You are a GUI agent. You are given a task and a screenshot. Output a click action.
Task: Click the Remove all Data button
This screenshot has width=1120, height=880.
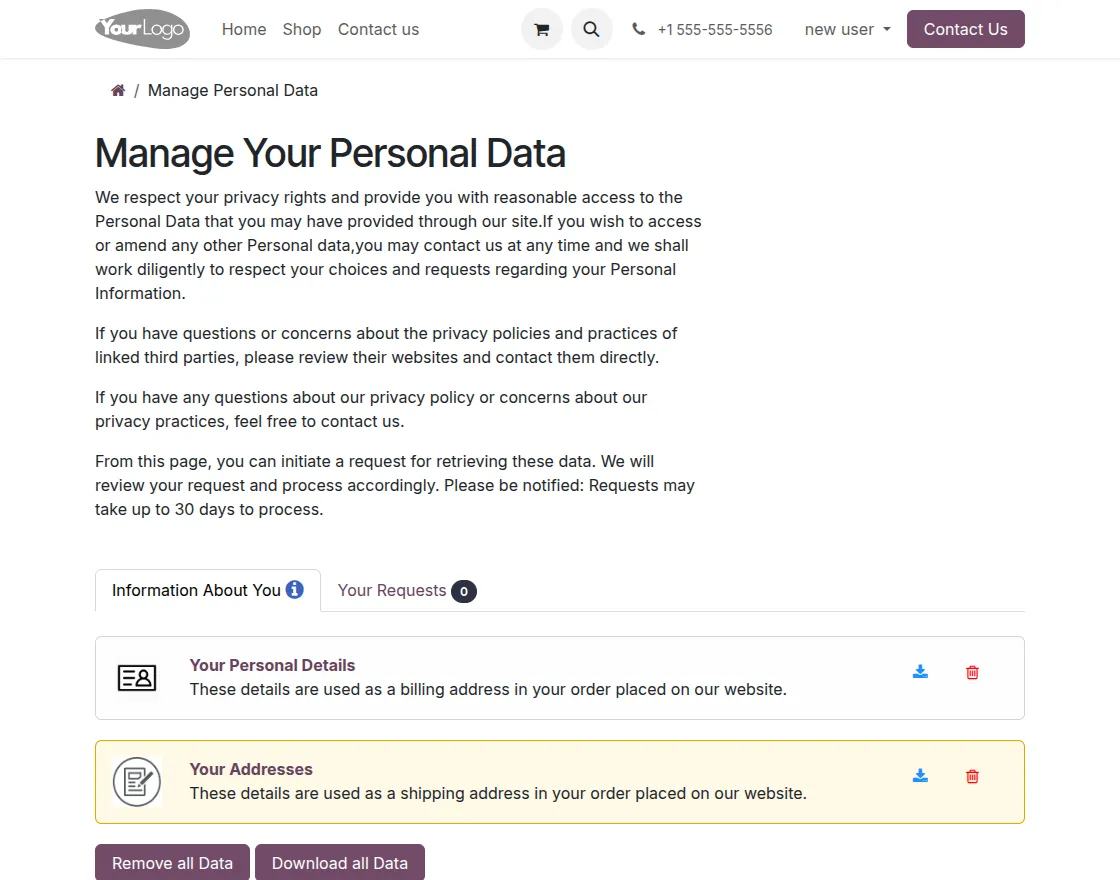click(x=172, y=861)
